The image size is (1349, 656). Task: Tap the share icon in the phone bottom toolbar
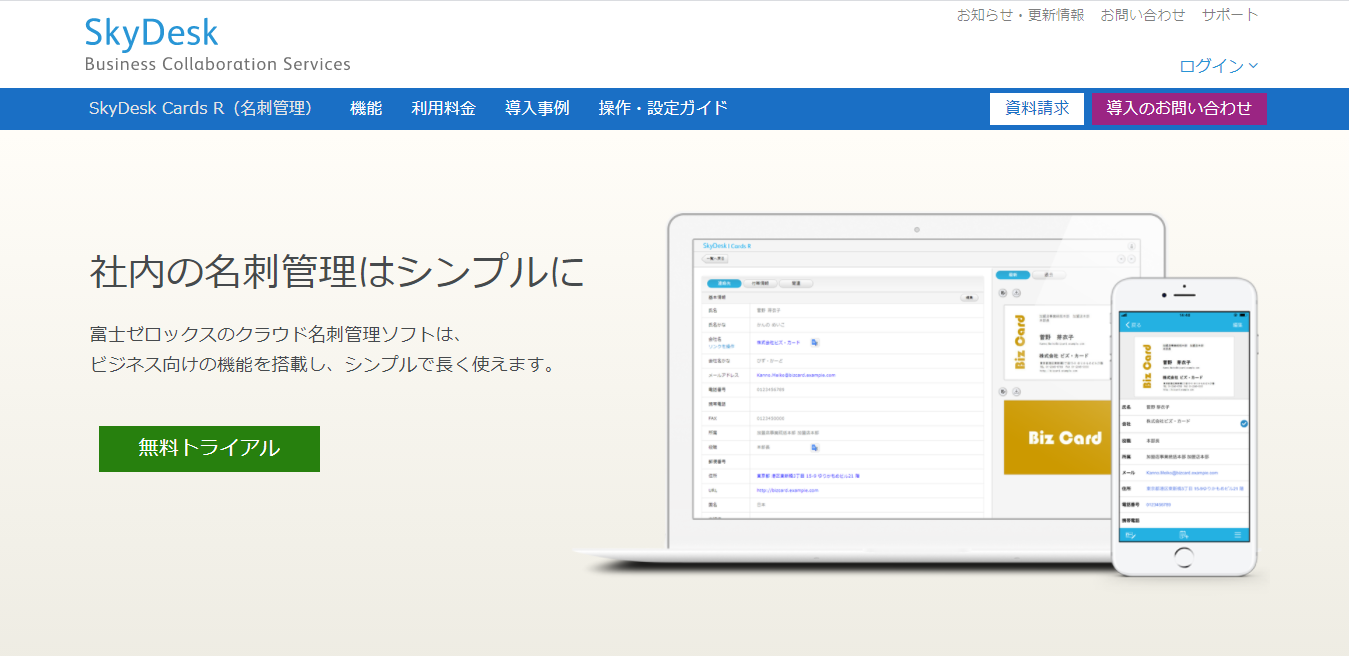(x=1183, y=536)
